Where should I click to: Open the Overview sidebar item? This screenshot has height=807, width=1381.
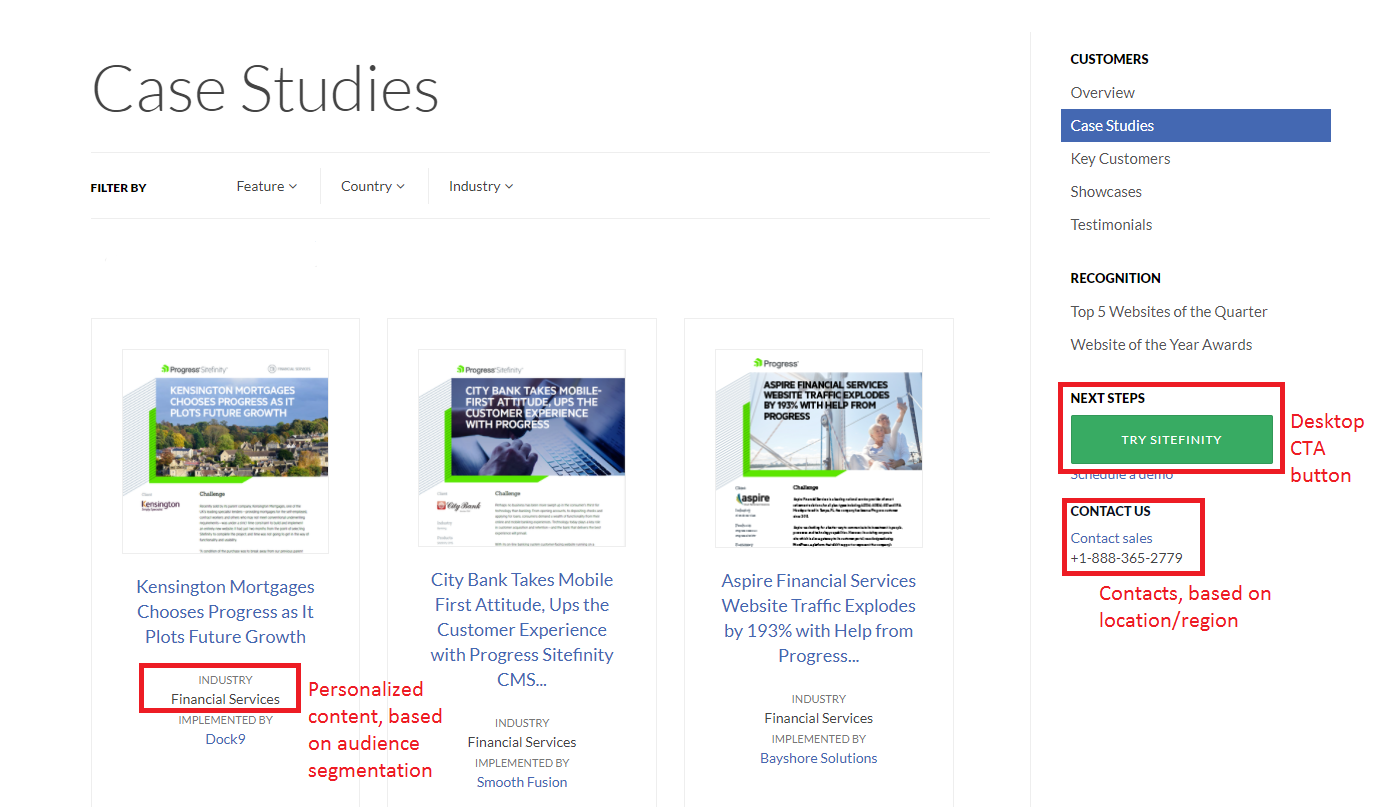point(1102,92)
